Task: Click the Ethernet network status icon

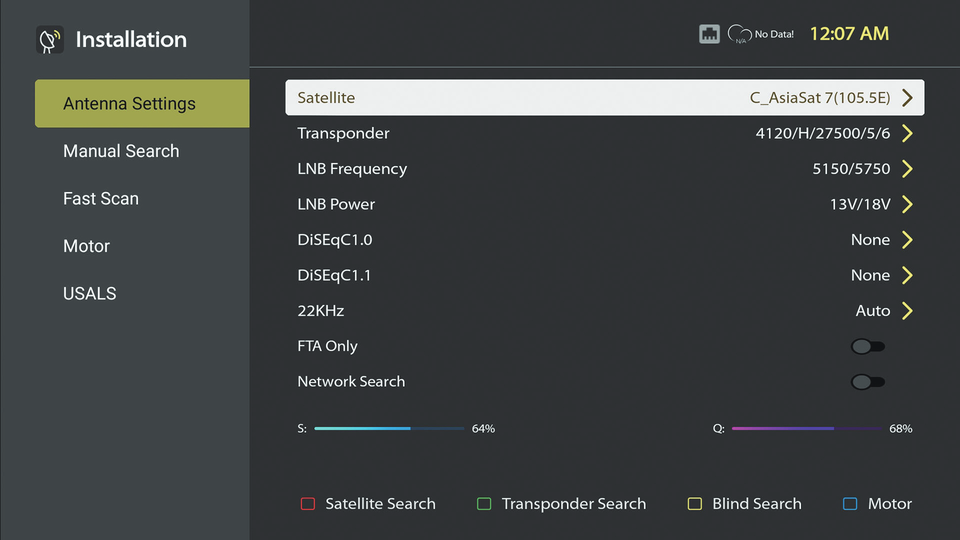Action: 709,34
